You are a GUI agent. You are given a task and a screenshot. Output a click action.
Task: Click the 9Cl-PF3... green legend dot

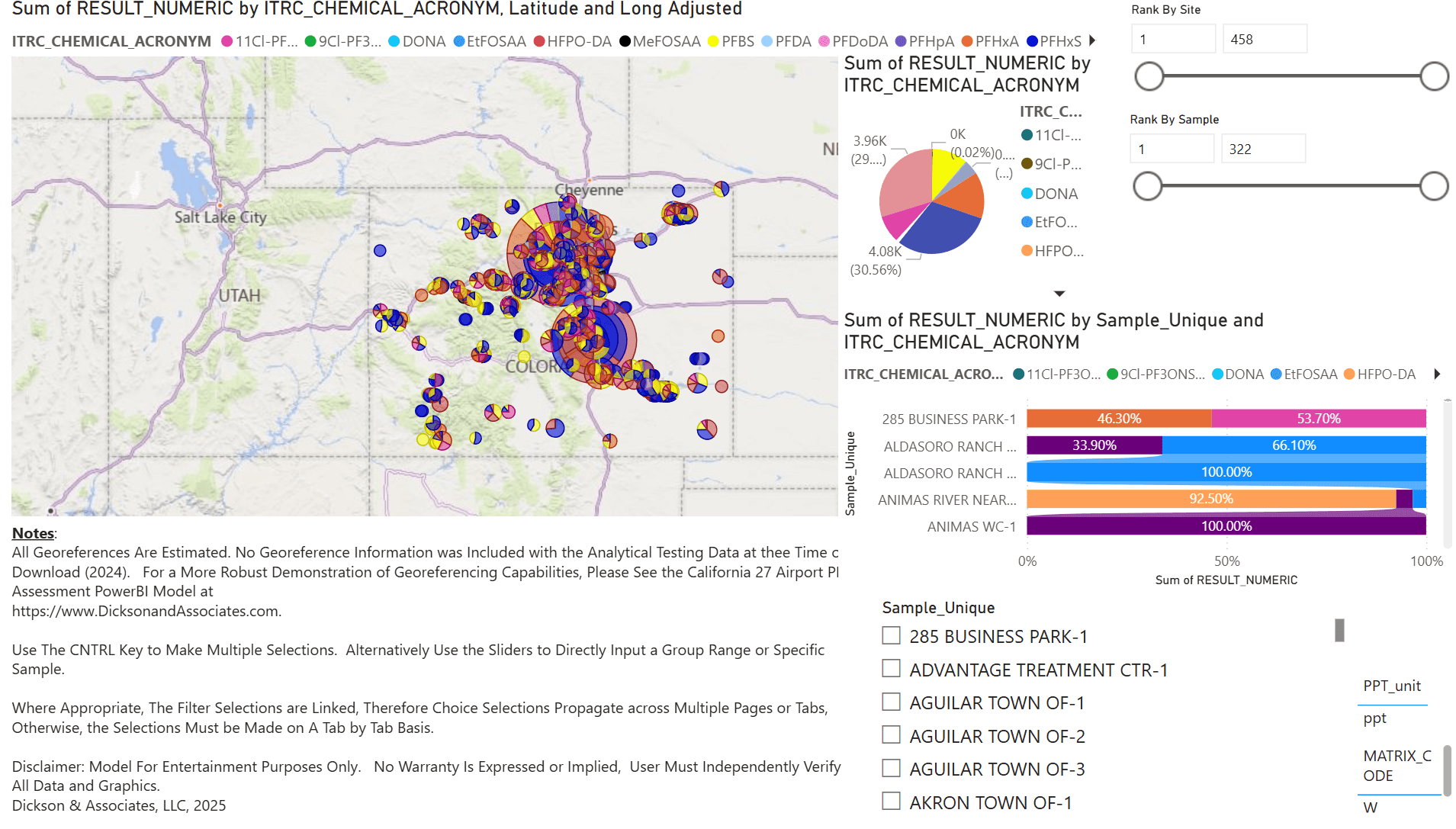click(x=309, y=41)
